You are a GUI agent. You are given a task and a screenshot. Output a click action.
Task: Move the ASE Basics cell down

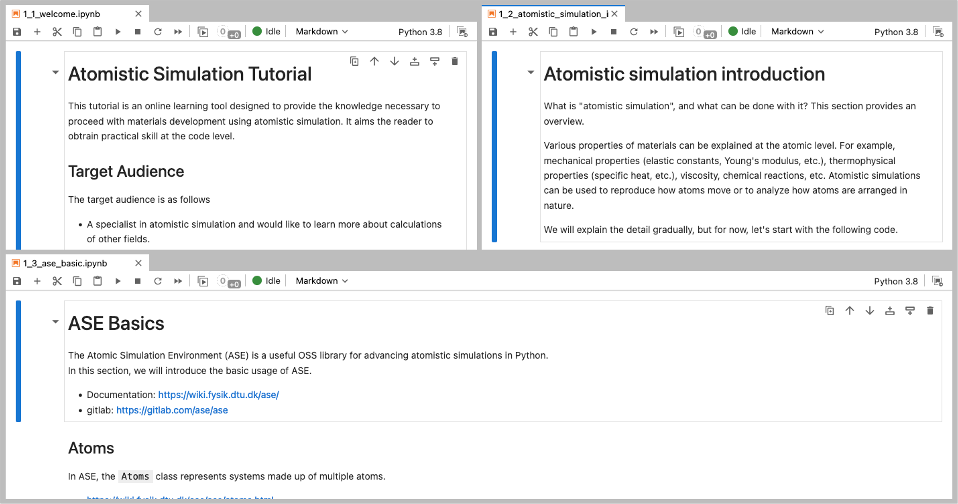point(870,311)
